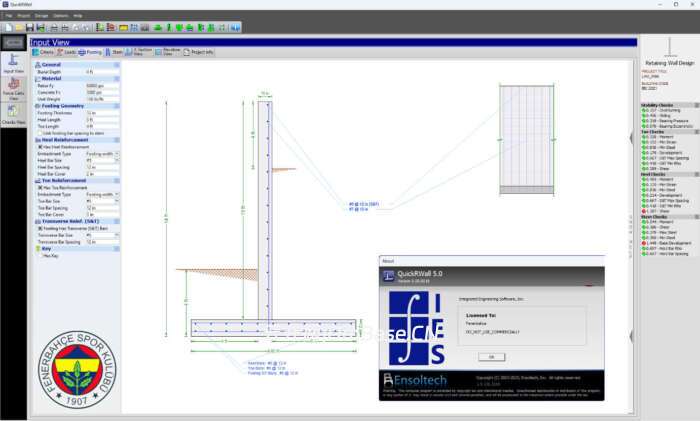Click the Footing Thickness value field
Screen dimensions: 700x421
click(102, 113)
